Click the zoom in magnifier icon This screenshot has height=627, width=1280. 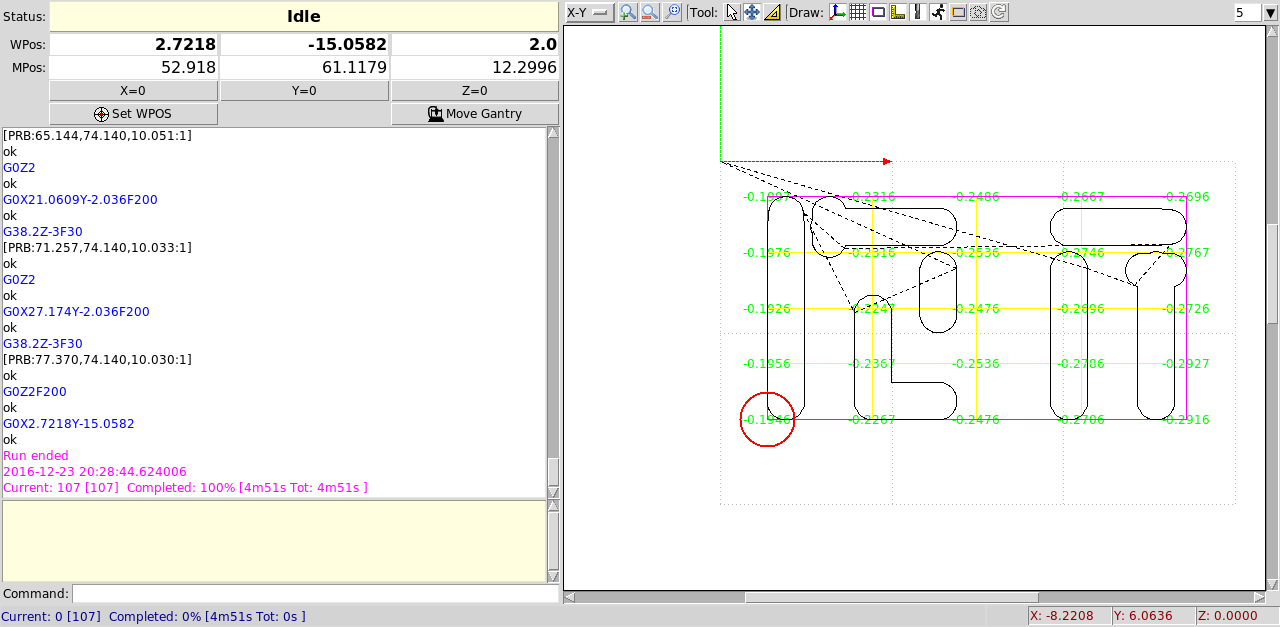click(x=628, y=12)
